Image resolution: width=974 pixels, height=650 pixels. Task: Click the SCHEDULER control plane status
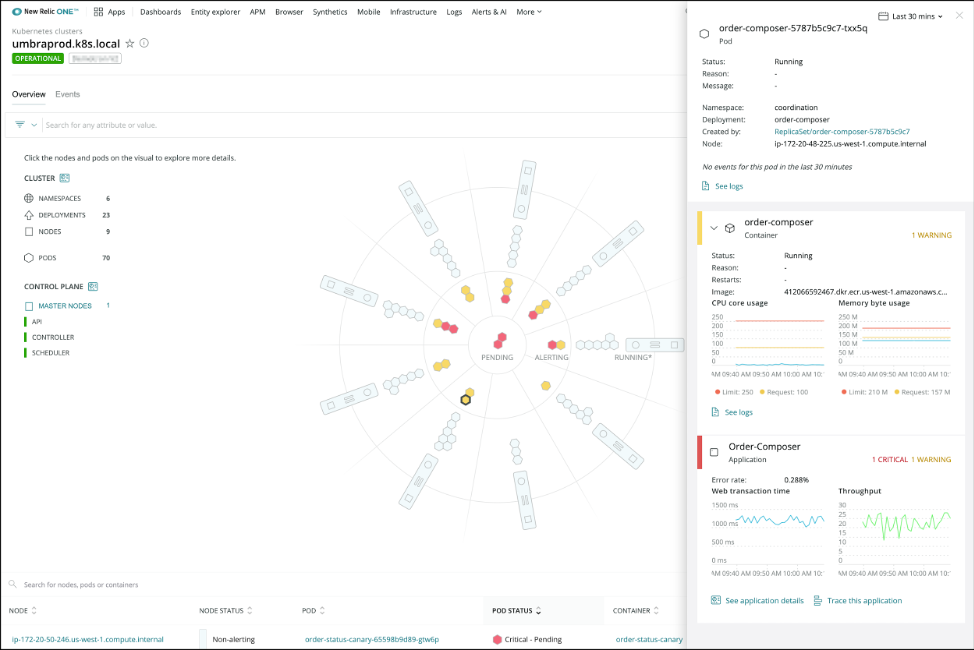51,353
